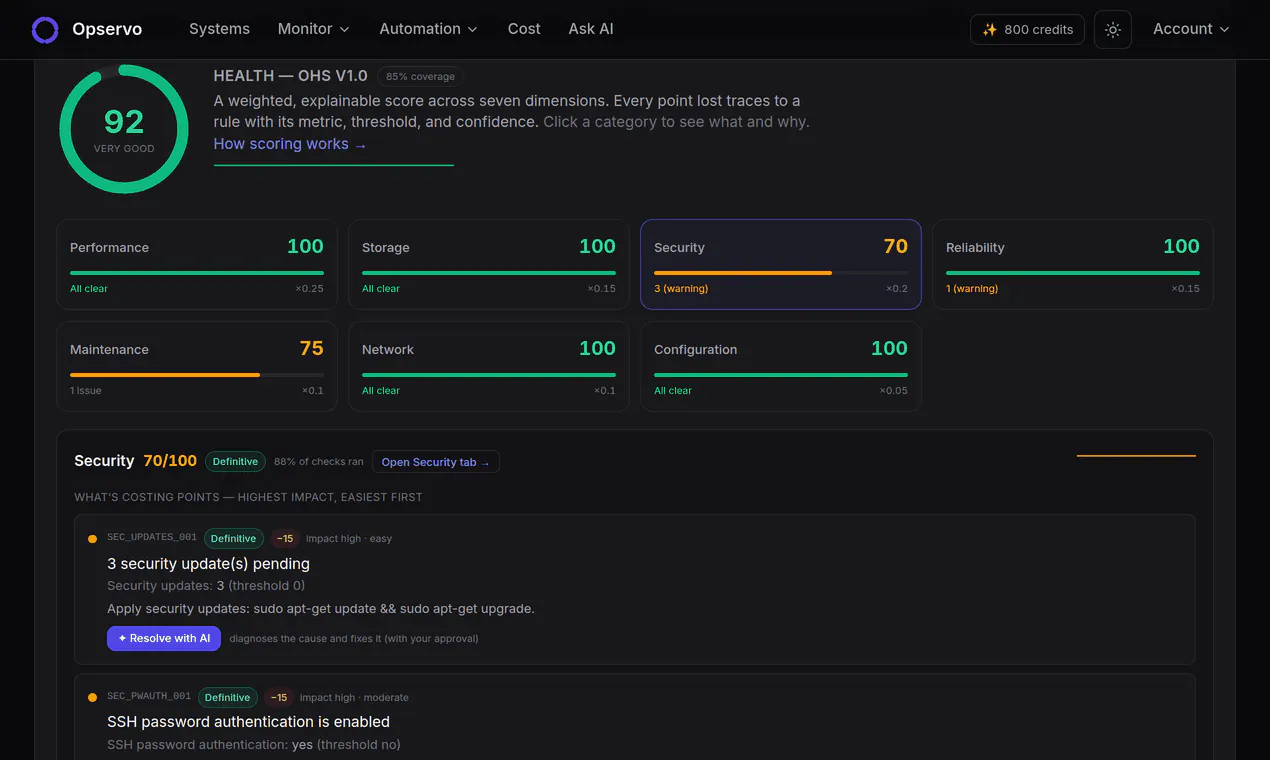
Task: Select the Reliability category card
Action: 1073,264
